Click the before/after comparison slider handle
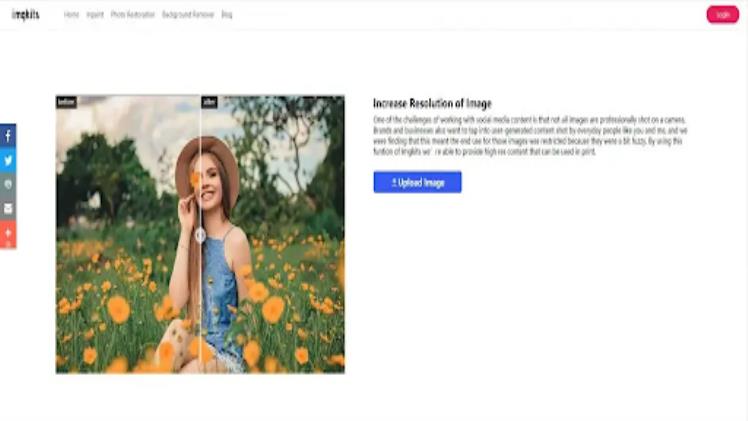The width and height of the screenshot is (748, 421). click(x=200, y=235)
